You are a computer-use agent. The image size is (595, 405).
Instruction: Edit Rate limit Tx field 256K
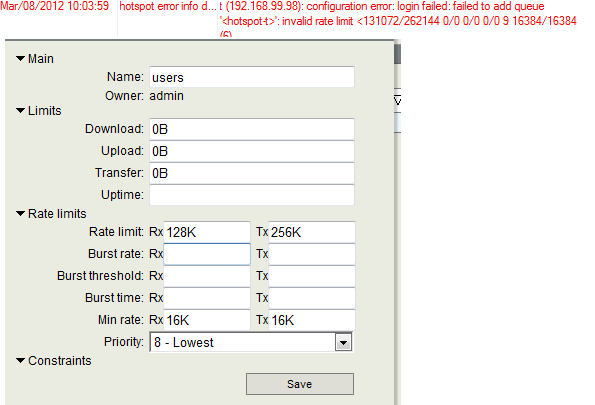[x=312, y=232]
